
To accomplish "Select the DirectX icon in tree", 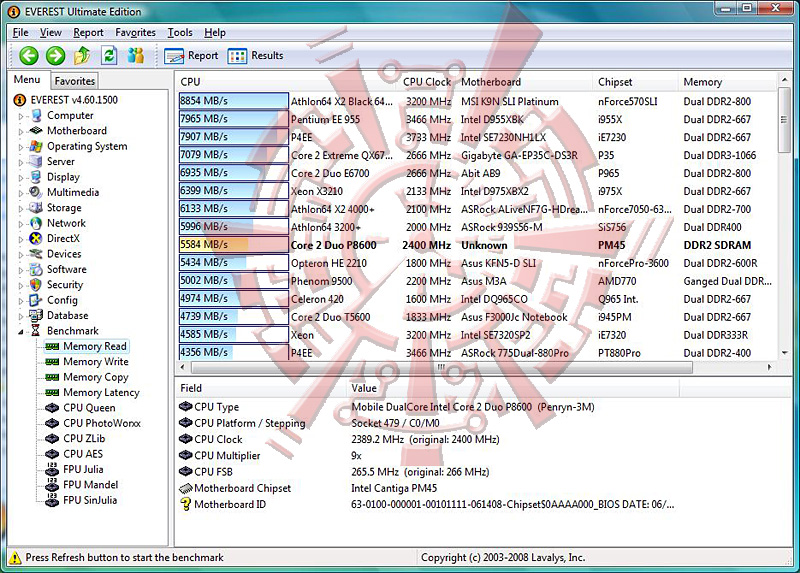I will pyautogui.click(x=36, y=238).
